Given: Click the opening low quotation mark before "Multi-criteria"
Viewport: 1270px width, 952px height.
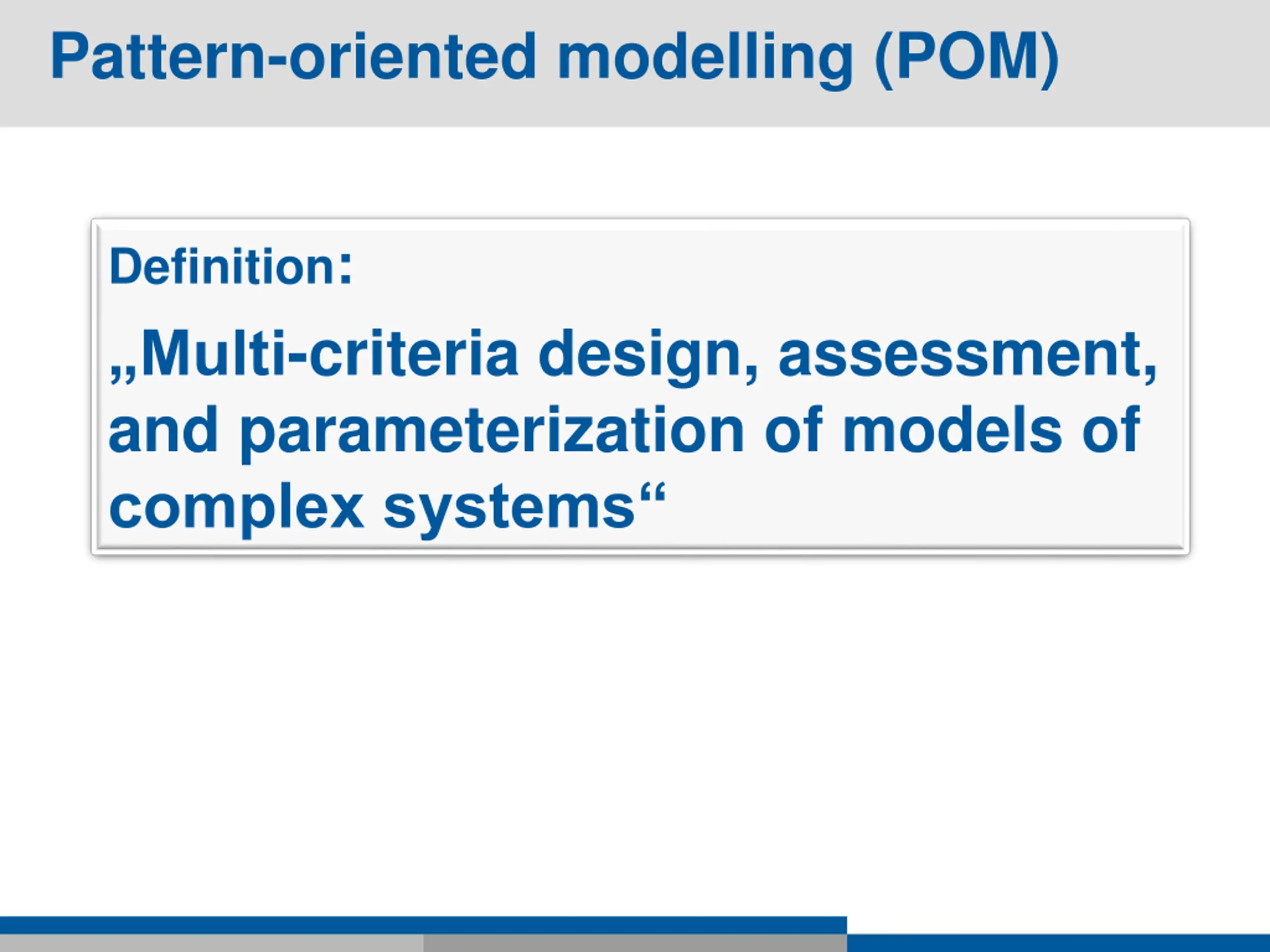Looking at the screenshot, I should click(x=124, y=373).
